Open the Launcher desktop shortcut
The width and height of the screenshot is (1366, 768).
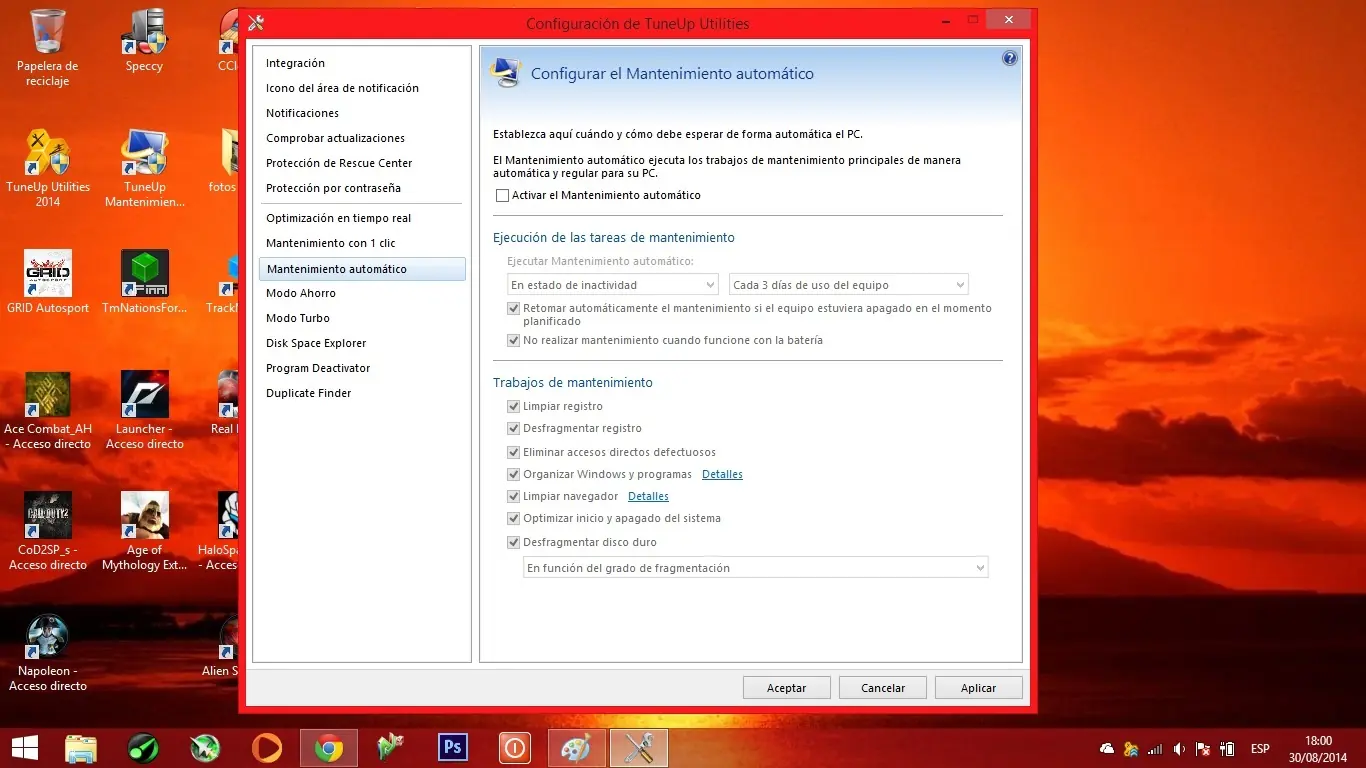(x=144, y=411)
